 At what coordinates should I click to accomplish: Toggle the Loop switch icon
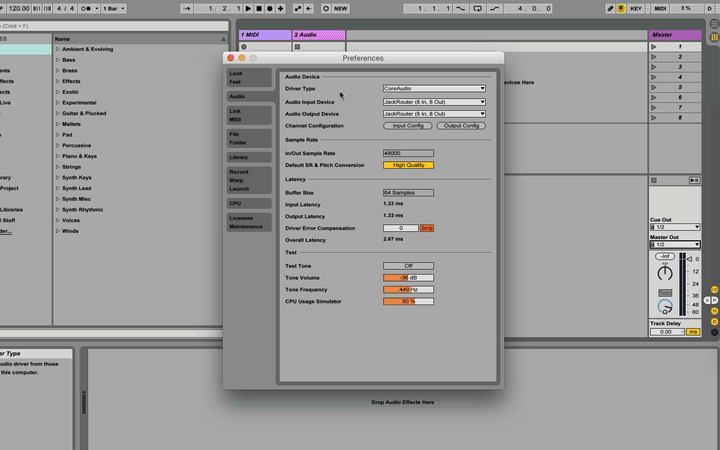pos(478,8)
